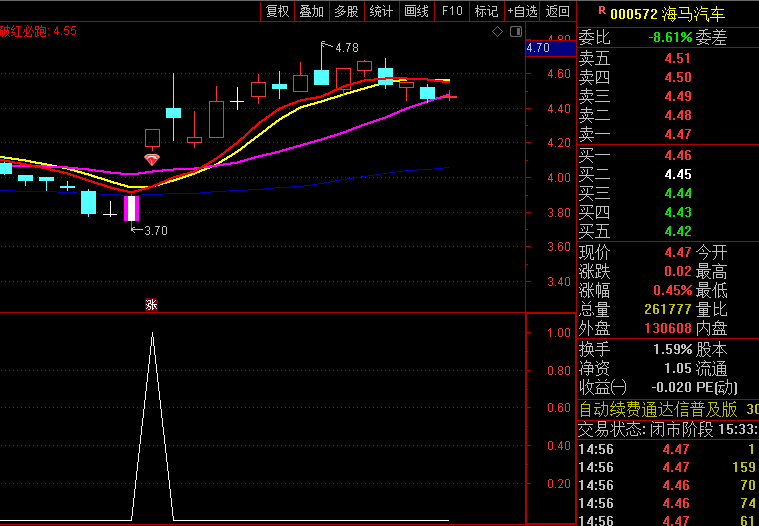Click the last red candlestick on the right
The width and height of the screenshot is (759, 526).
tap(451, 97)
